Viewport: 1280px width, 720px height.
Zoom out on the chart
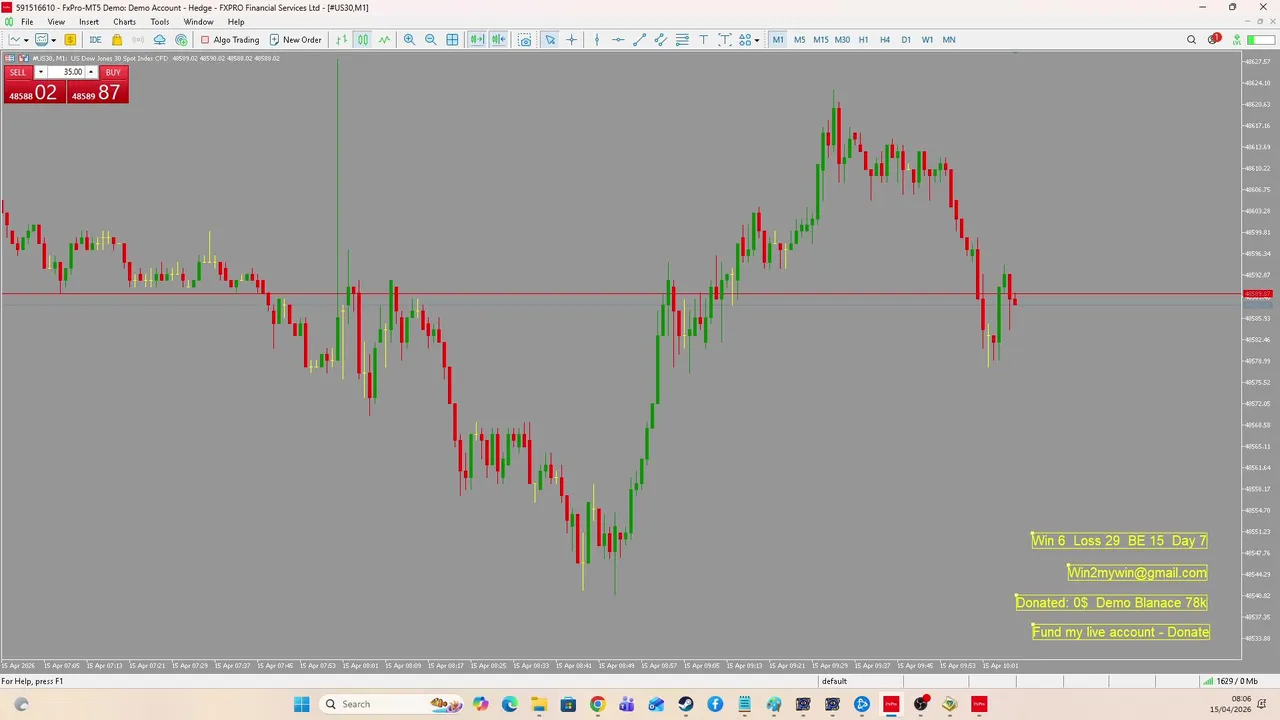[x=430, y=40]
